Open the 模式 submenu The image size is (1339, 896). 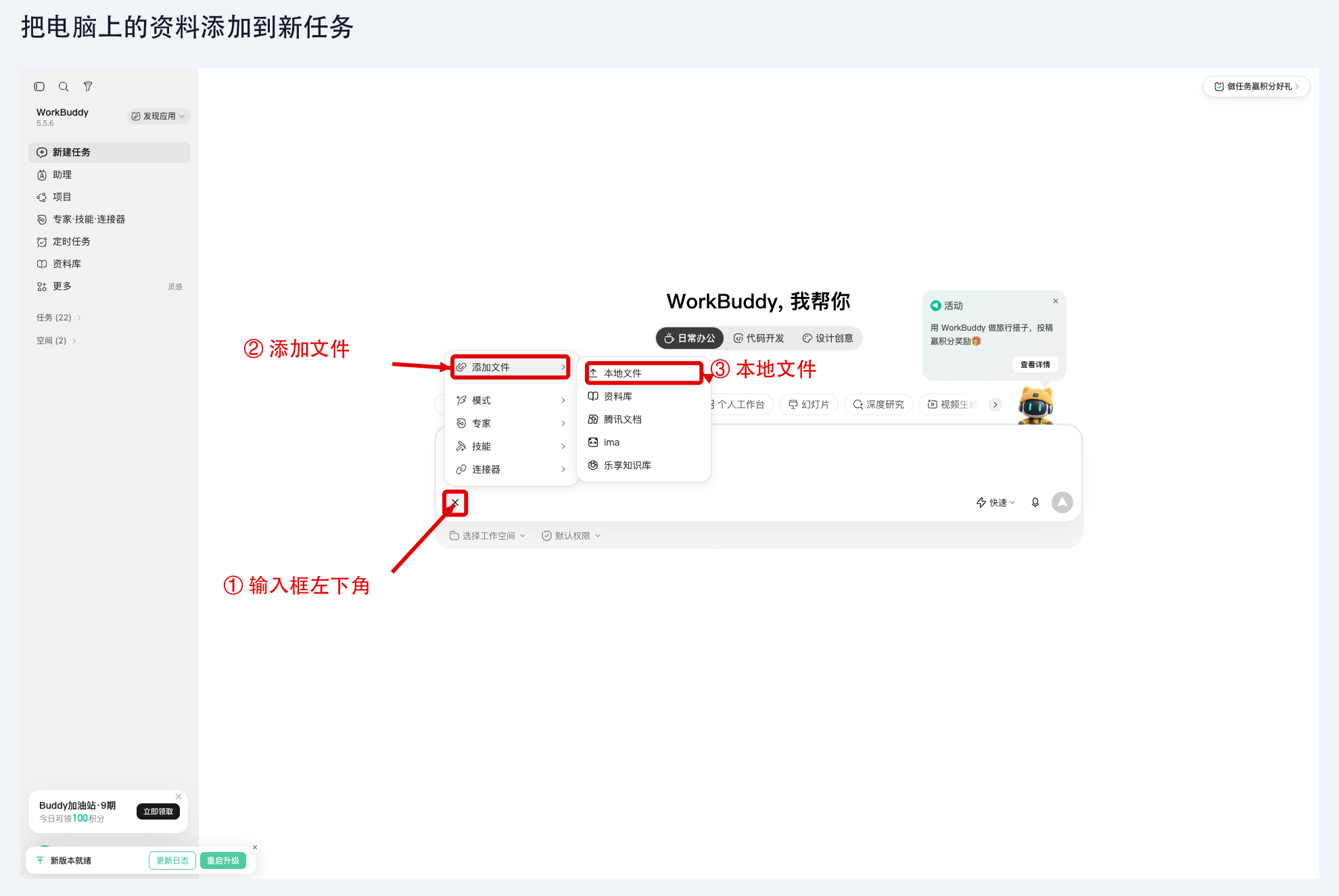coord(511,400)
